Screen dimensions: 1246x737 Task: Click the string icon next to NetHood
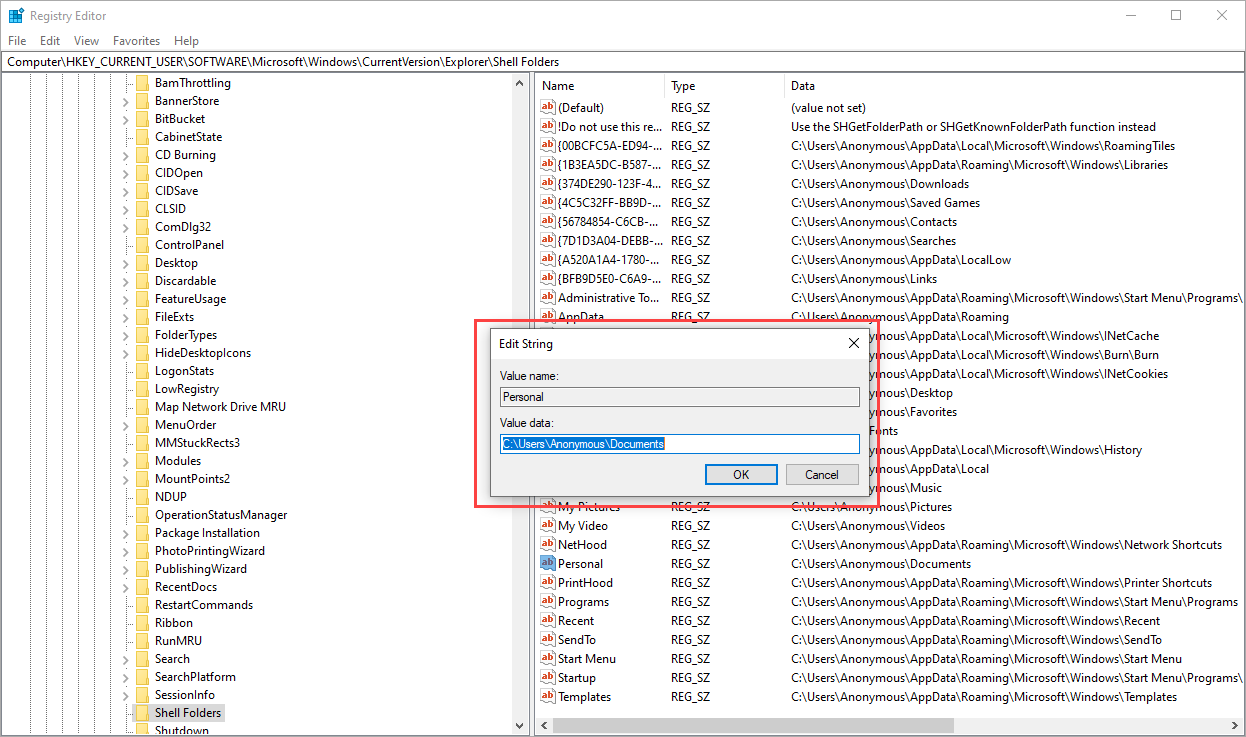coord(547,544)
